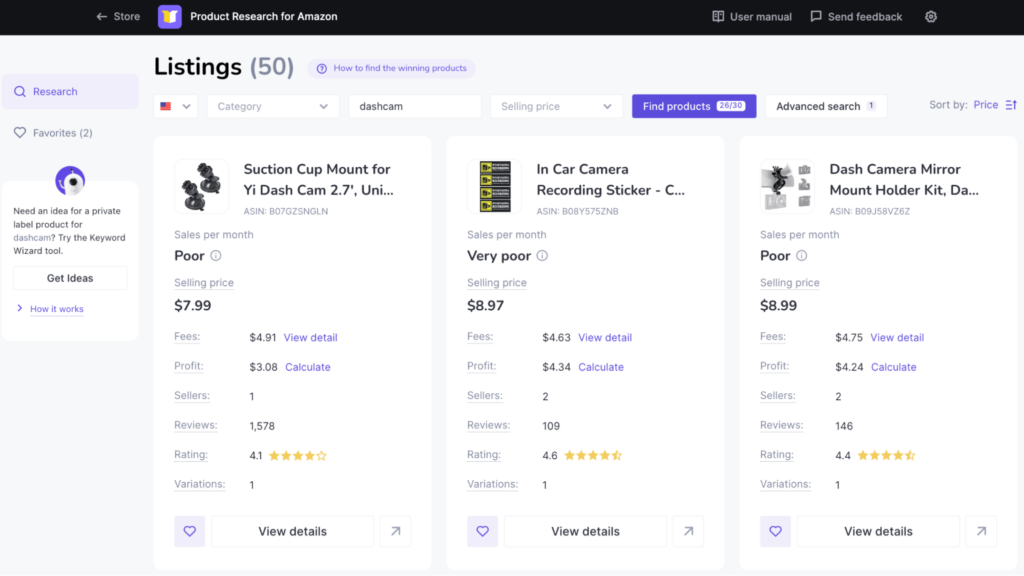
Task: Click the Find products button
Action: point(694,106)
